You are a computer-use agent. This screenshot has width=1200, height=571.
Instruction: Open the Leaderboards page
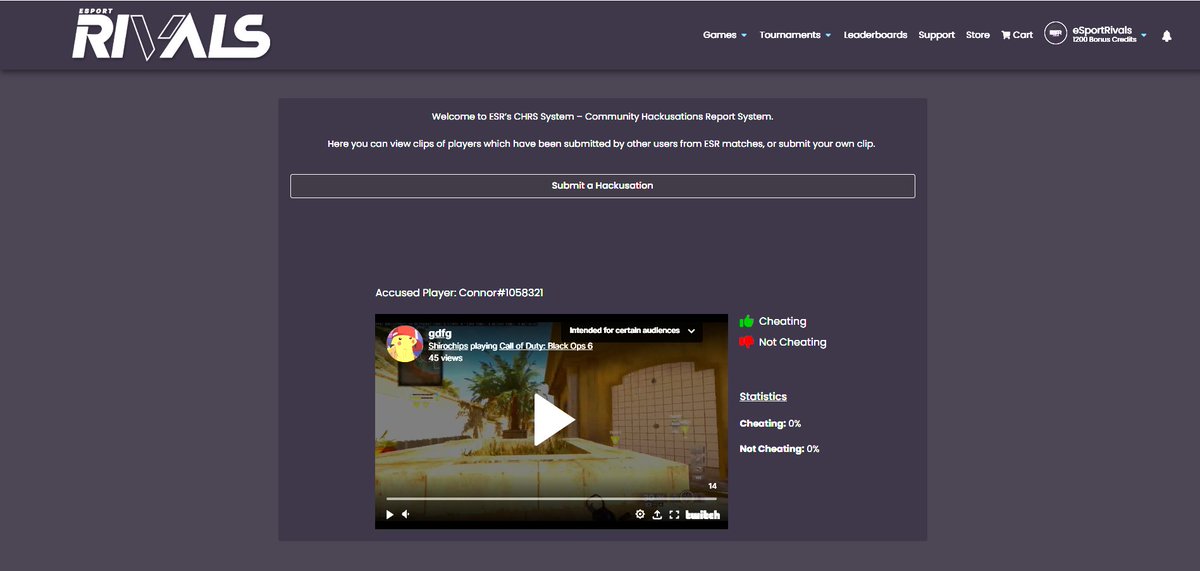tap(875, 35)
